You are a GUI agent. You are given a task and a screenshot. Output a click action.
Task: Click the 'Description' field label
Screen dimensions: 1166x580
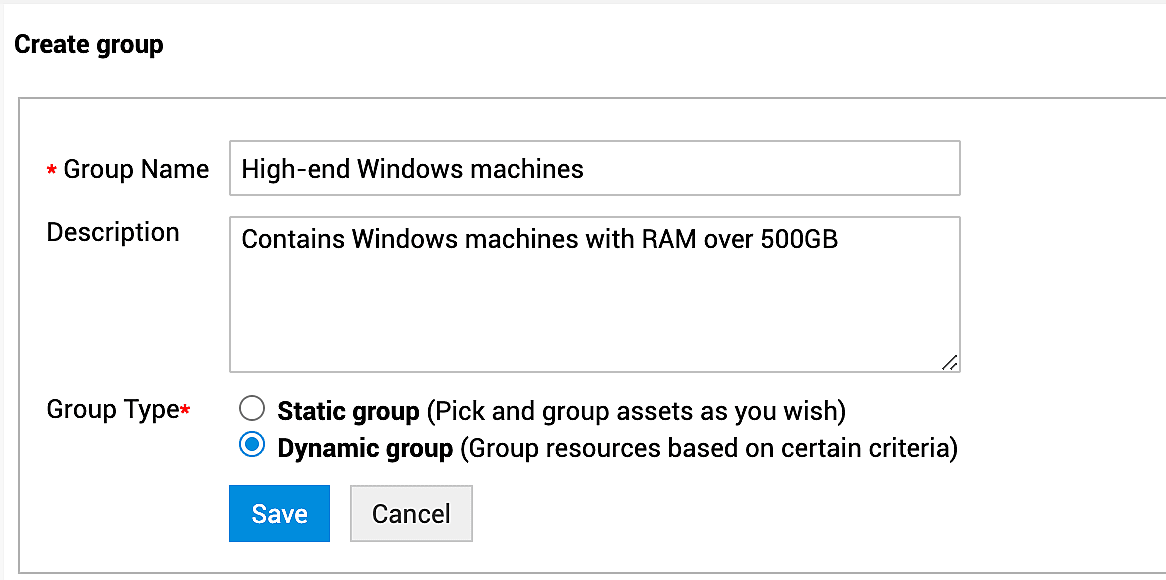(x=113, y=232)
